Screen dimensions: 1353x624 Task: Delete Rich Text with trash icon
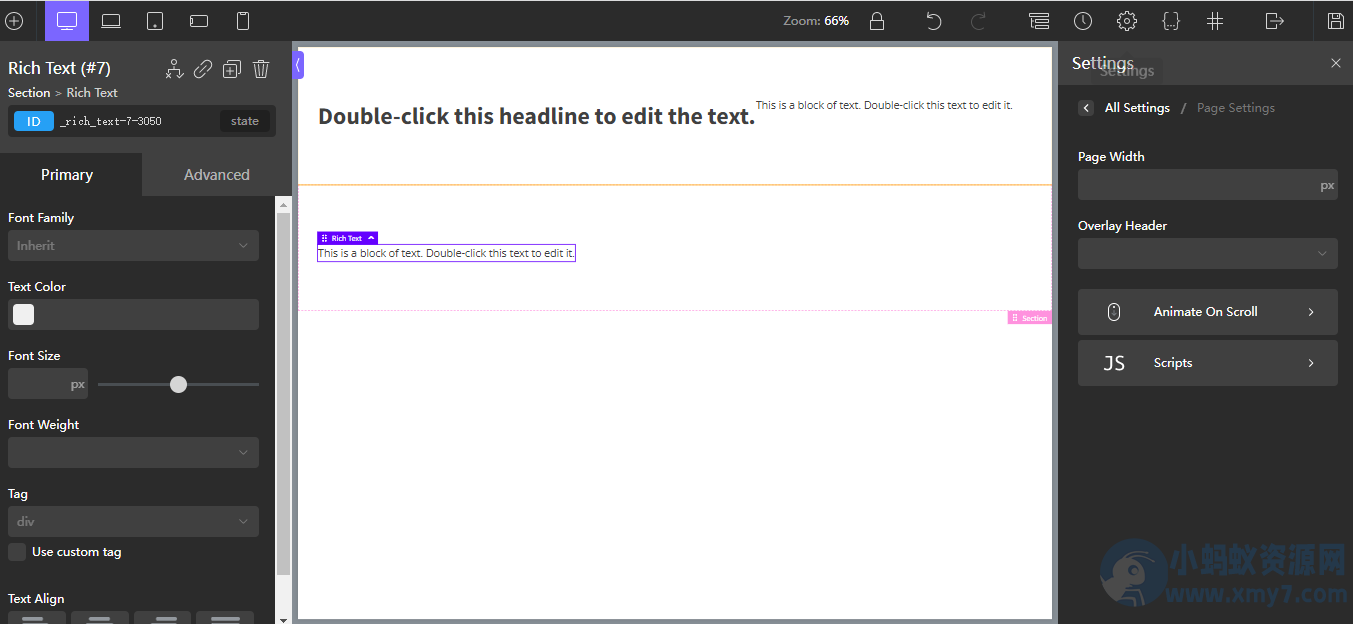point(261,69)
